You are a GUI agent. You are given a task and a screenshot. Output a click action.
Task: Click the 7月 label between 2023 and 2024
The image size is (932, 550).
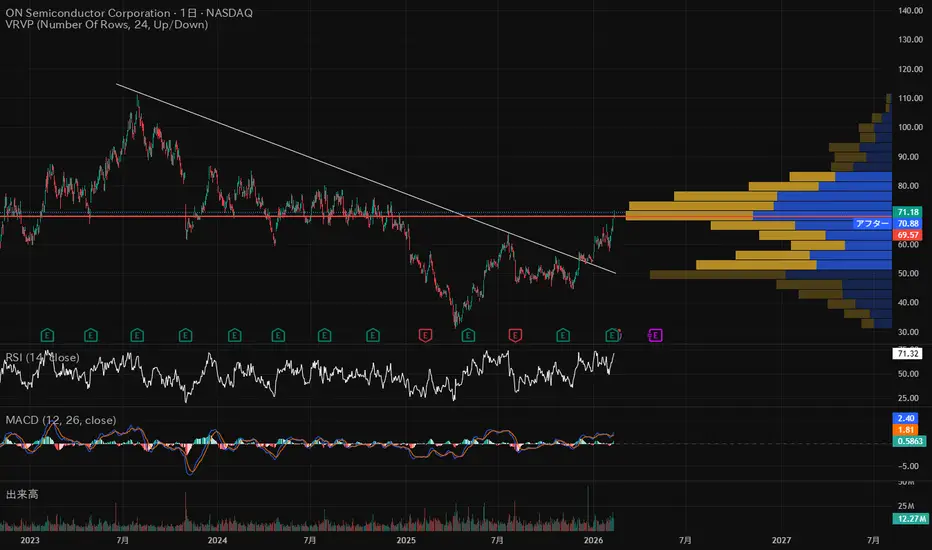pos(122,540)
